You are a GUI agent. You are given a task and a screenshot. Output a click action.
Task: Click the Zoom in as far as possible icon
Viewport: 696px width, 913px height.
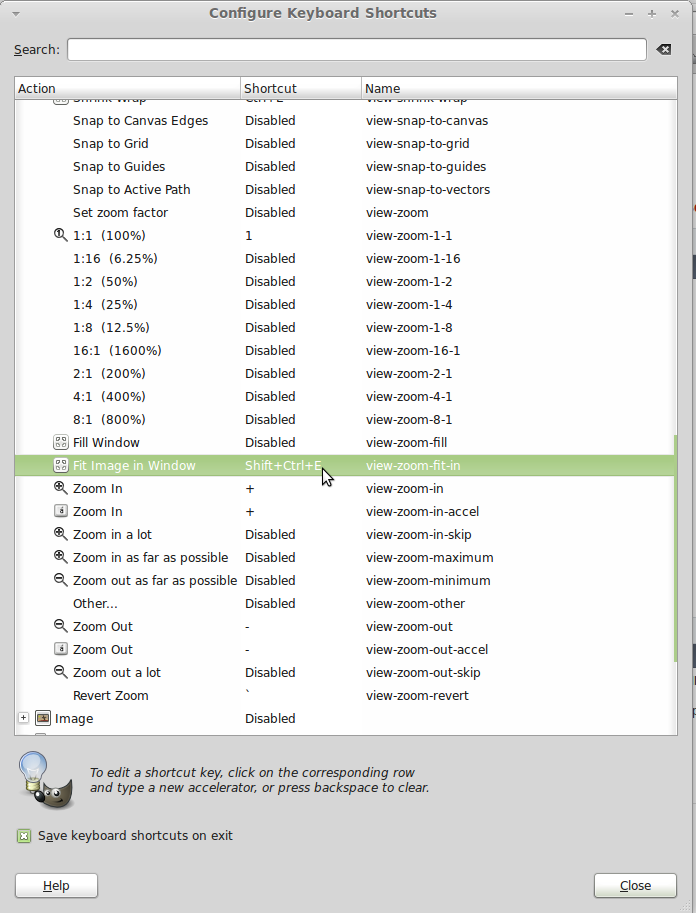tap(61, 557)
